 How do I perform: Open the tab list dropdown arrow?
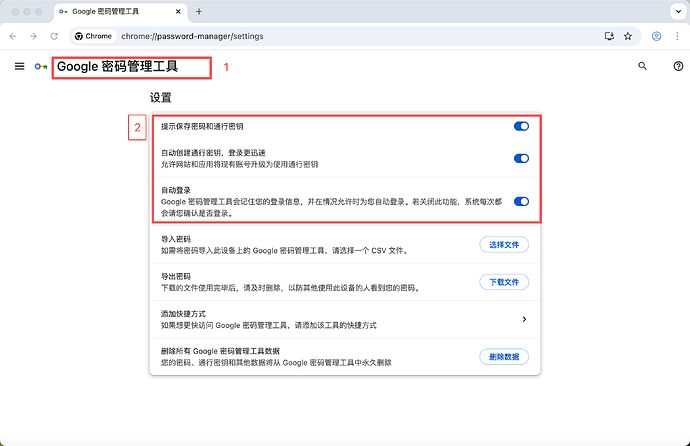[x=676, y=11]
